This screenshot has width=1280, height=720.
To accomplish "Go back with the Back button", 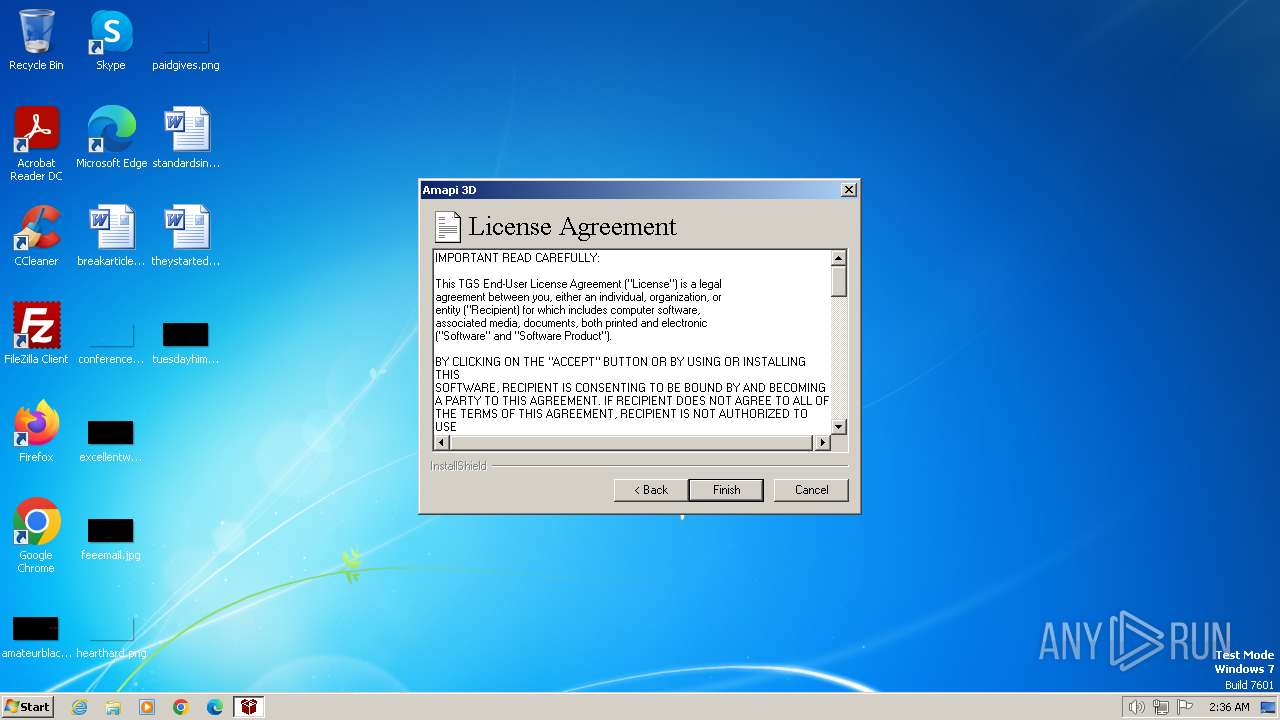I will (x=650, y=490).
